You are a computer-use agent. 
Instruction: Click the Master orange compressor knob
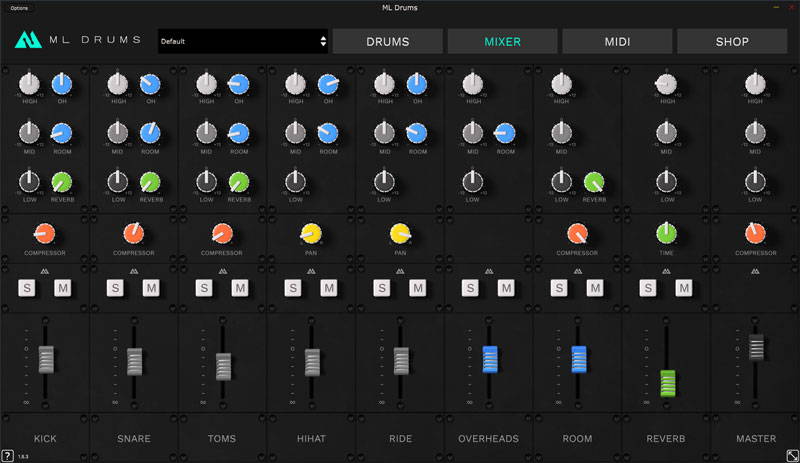pos(755,233)
